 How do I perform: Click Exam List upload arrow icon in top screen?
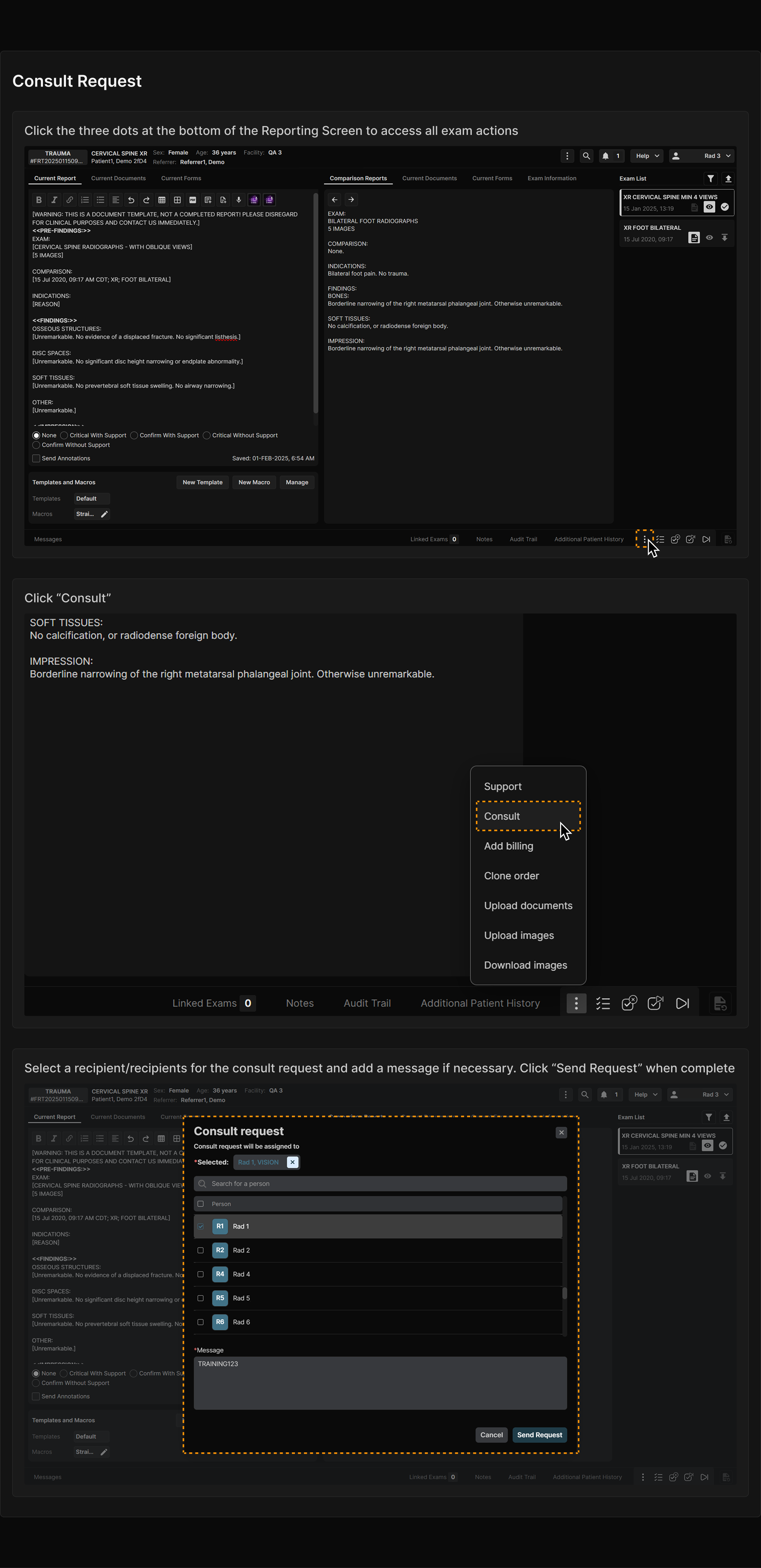728,179
